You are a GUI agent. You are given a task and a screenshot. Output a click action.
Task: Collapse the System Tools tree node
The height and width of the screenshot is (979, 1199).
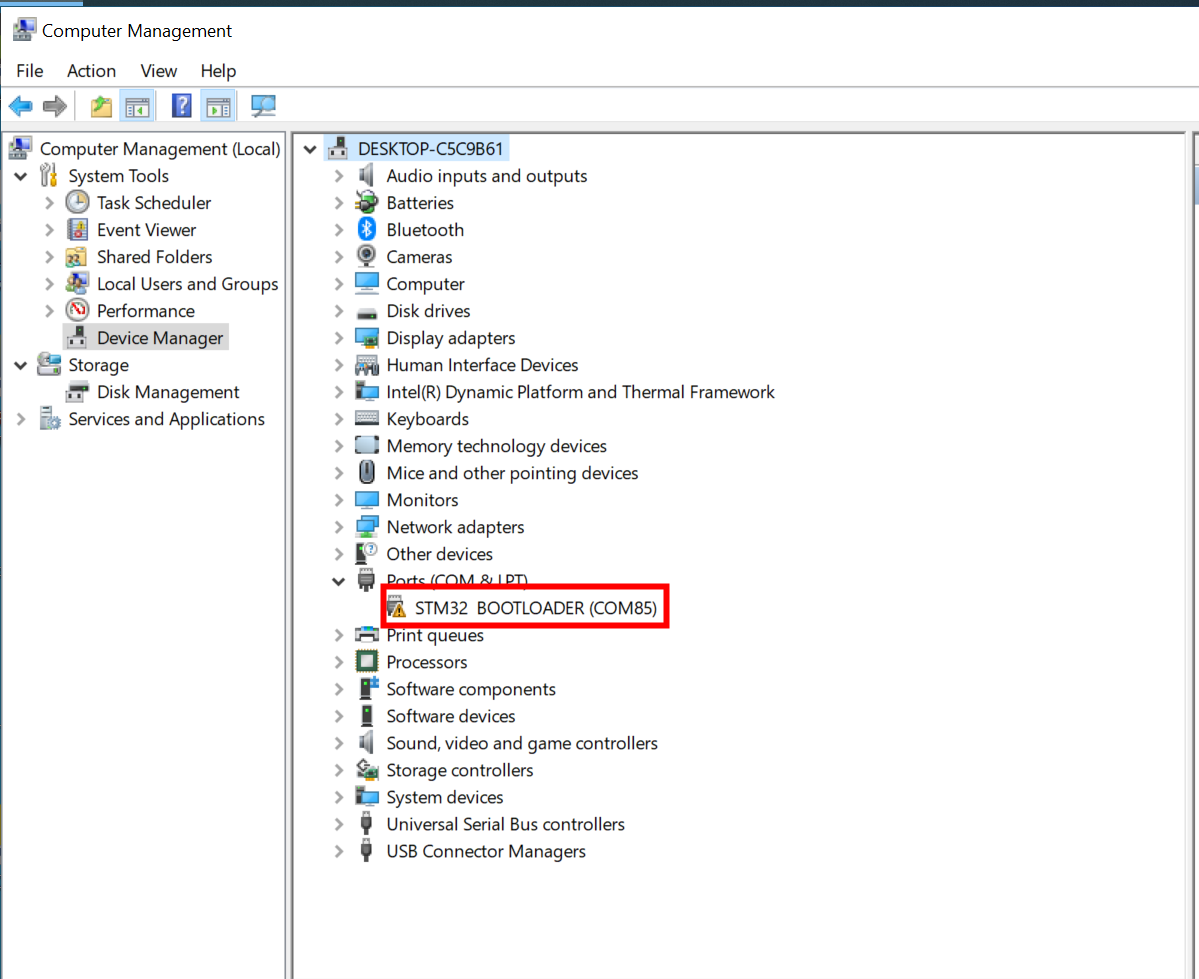[x=21, y=177]
